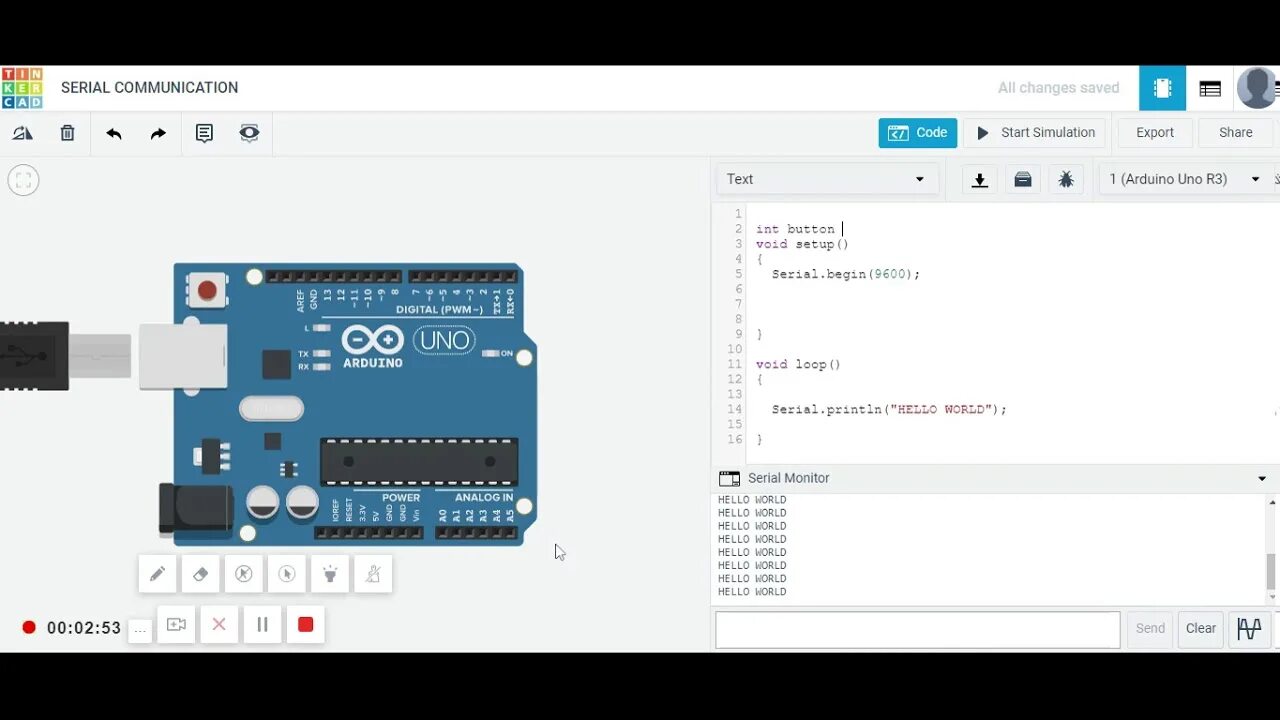Stop the screen recording
The width and height of the screenshot is (1280, 720).
click(x=306, y=625)
